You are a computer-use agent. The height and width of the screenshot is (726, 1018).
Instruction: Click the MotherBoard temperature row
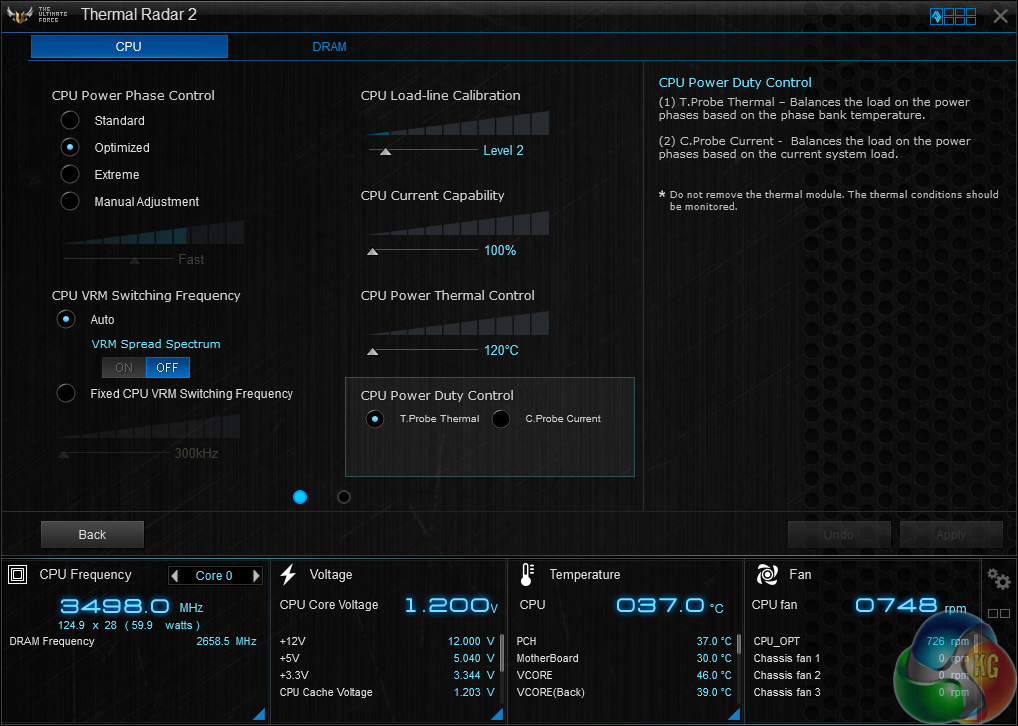pyautogui.click(x=624, y=658)
